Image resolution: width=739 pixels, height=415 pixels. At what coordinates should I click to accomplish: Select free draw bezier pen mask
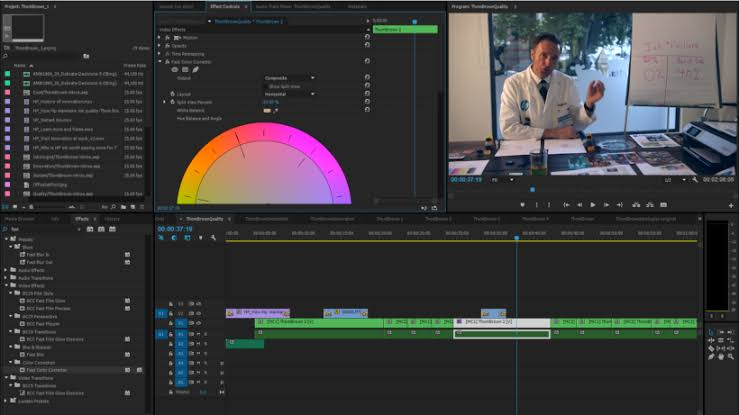[195, 70]
